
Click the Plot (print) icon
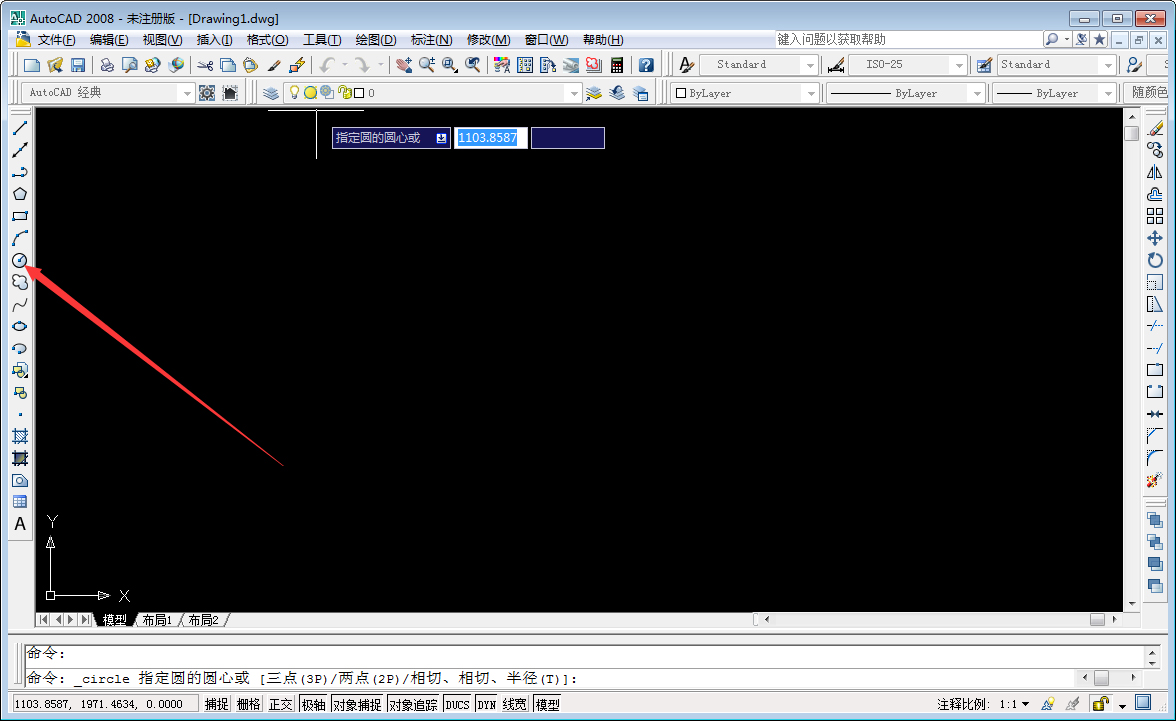(107, 65)
